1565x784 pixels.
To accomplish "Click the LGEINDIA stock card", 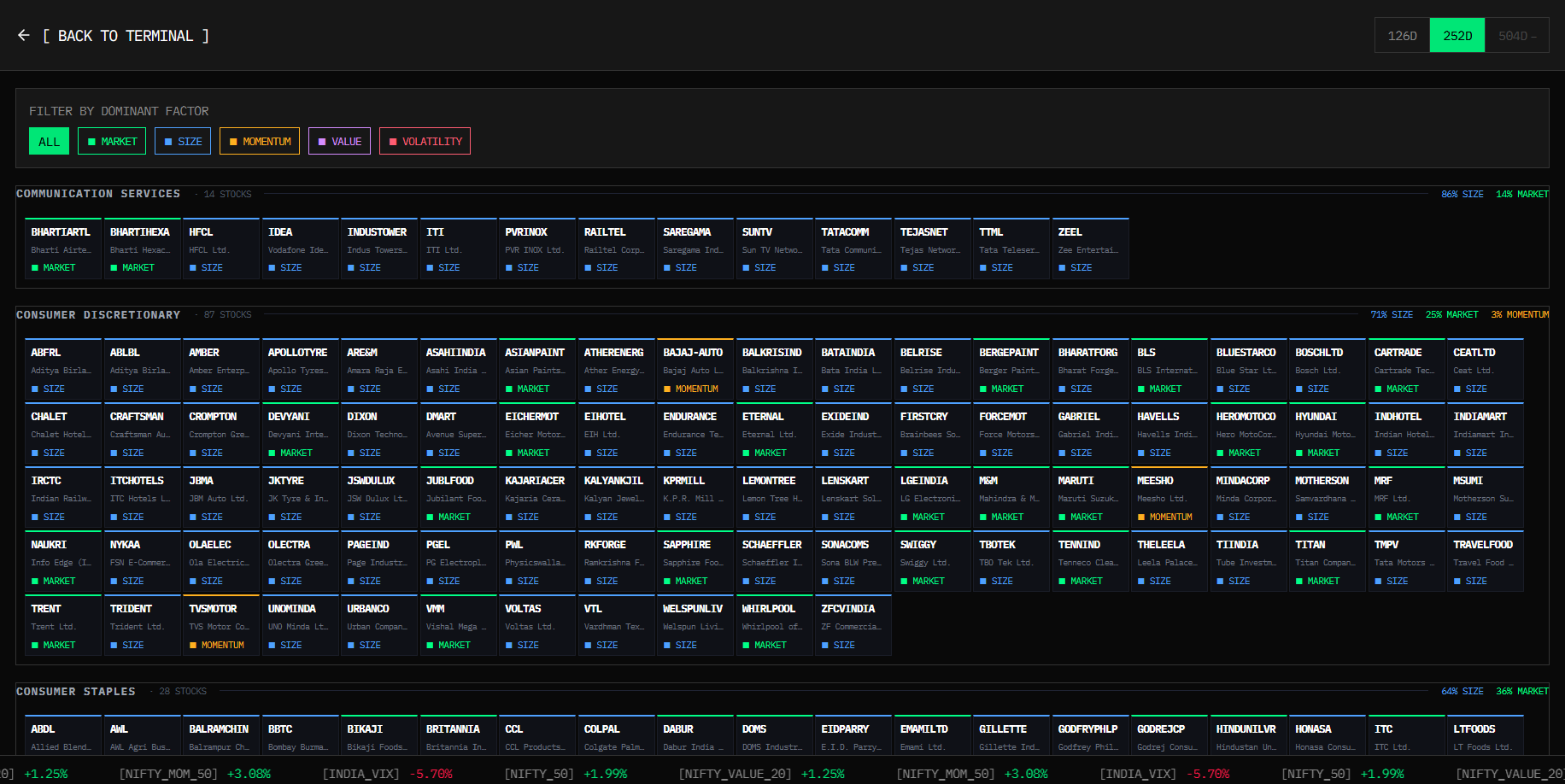I will (x=932, y=498).
